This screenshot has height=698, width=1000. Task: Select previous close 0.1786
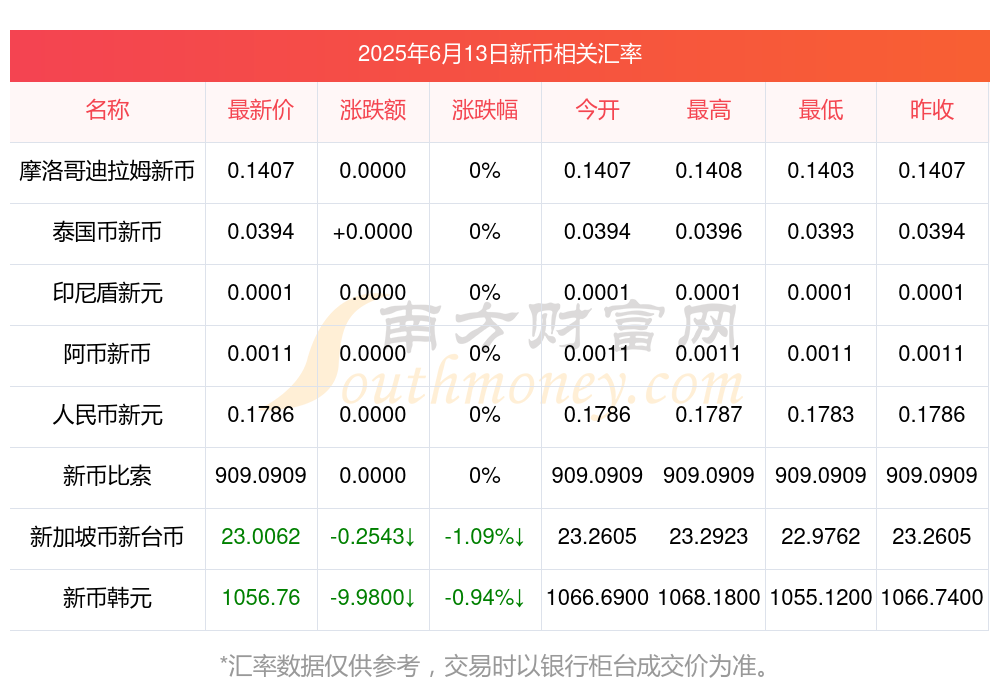(932, 415)
